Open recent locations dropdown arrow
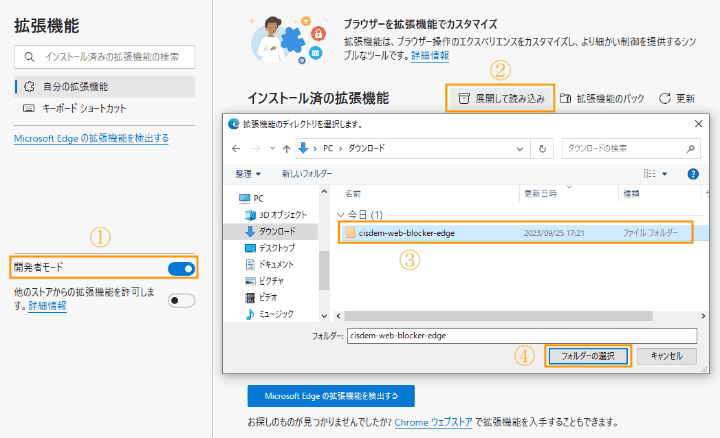 (272, 149)
